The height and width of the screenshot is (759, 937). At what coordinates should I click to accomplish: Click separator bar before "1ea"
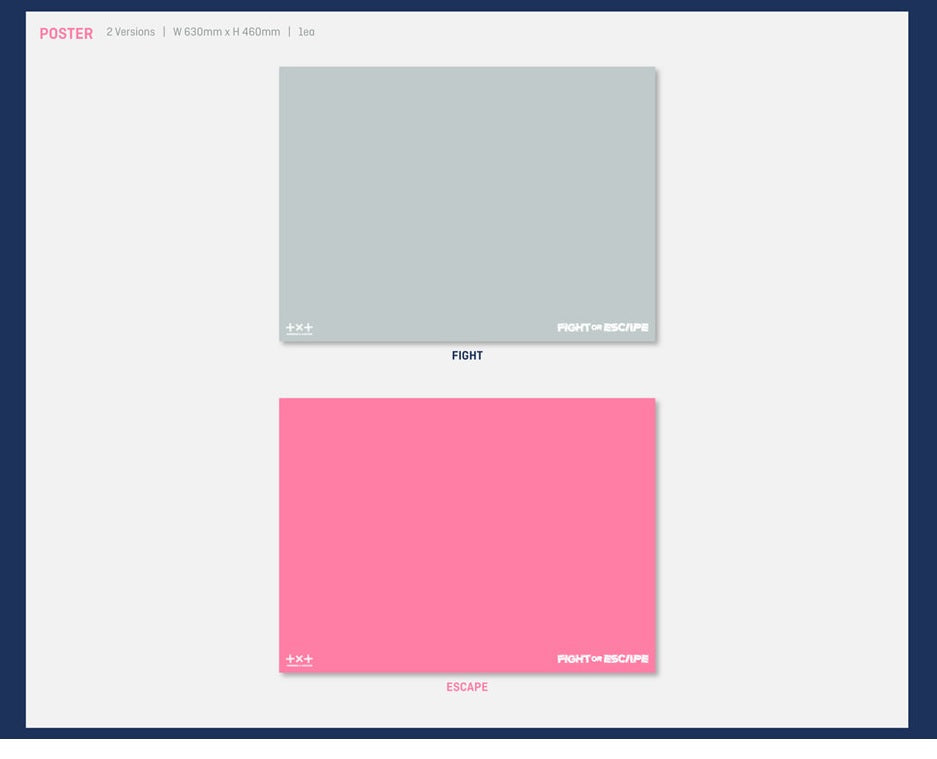click(x=289, y=32)
